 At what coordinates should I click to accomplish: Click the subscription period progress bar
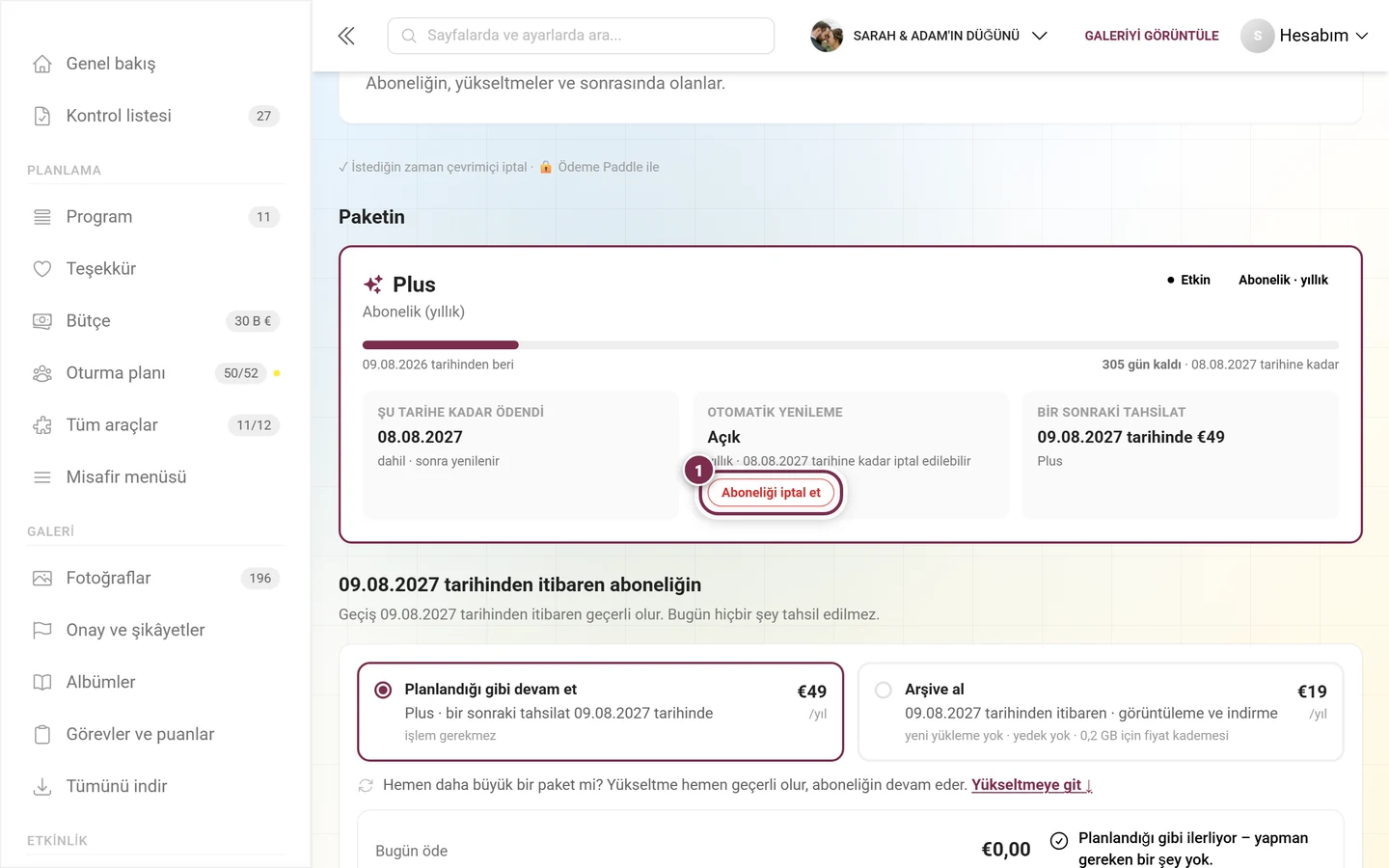850,345
